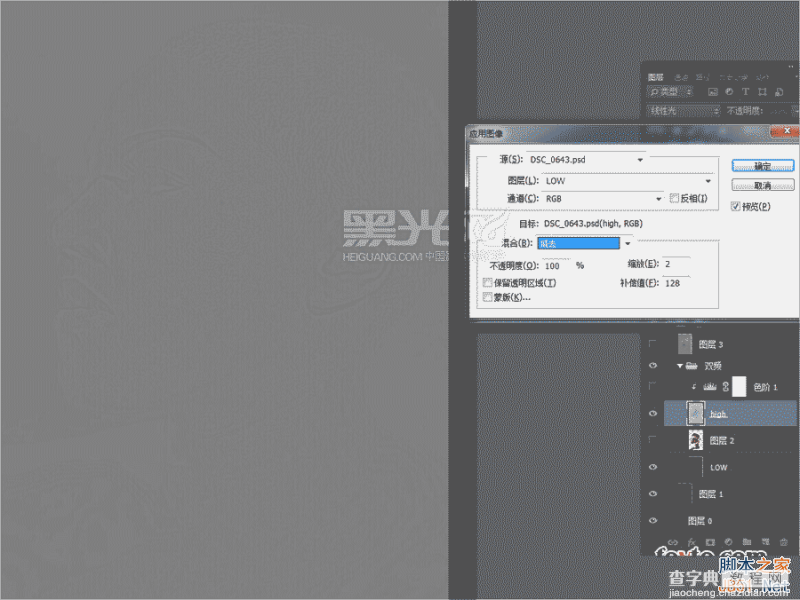This screenshot has width=800, height=600.
Task: Open the 线性光 blend mode dropdown
Action: pyautogui.click(x=683, y=111)
